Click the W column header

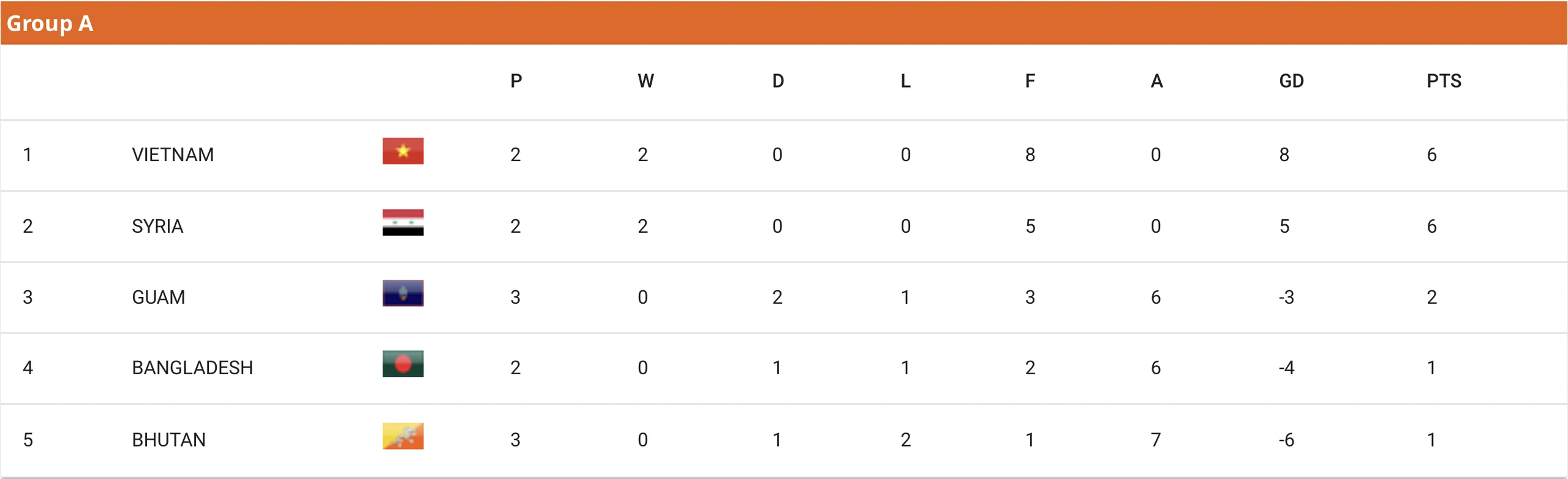pos(646,81)
